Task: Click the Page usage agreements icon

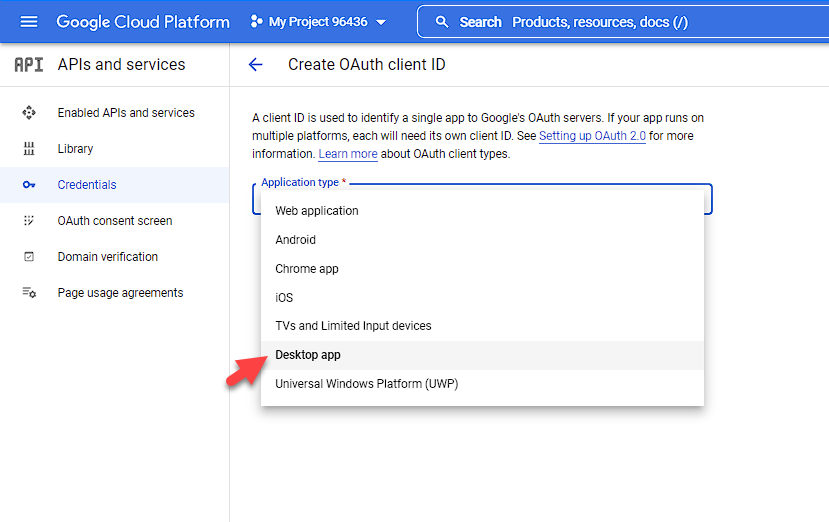Action: pyautogui.click(x=29, y=293)
